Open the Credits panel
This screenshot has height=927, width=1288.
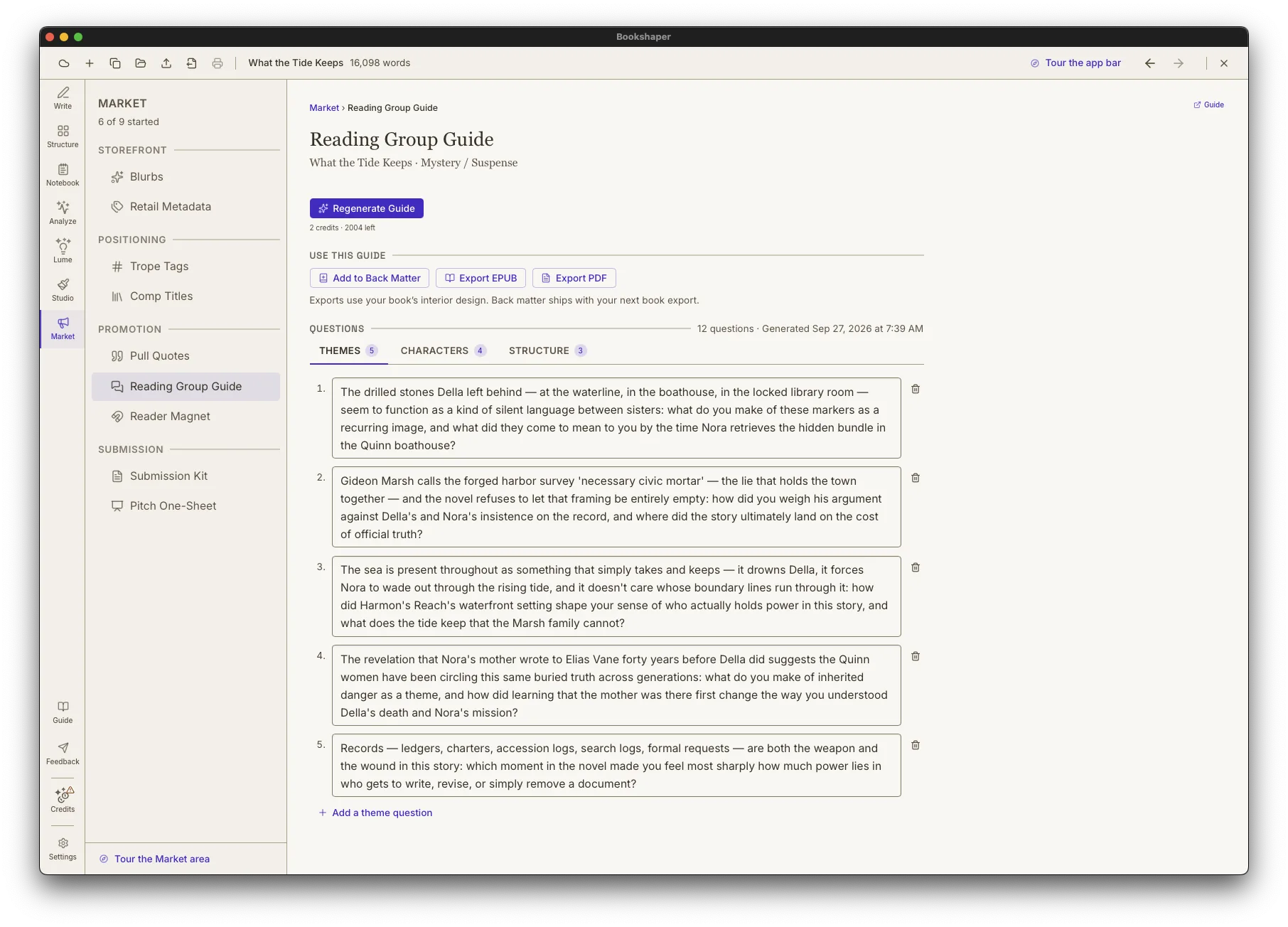(63, 800)
